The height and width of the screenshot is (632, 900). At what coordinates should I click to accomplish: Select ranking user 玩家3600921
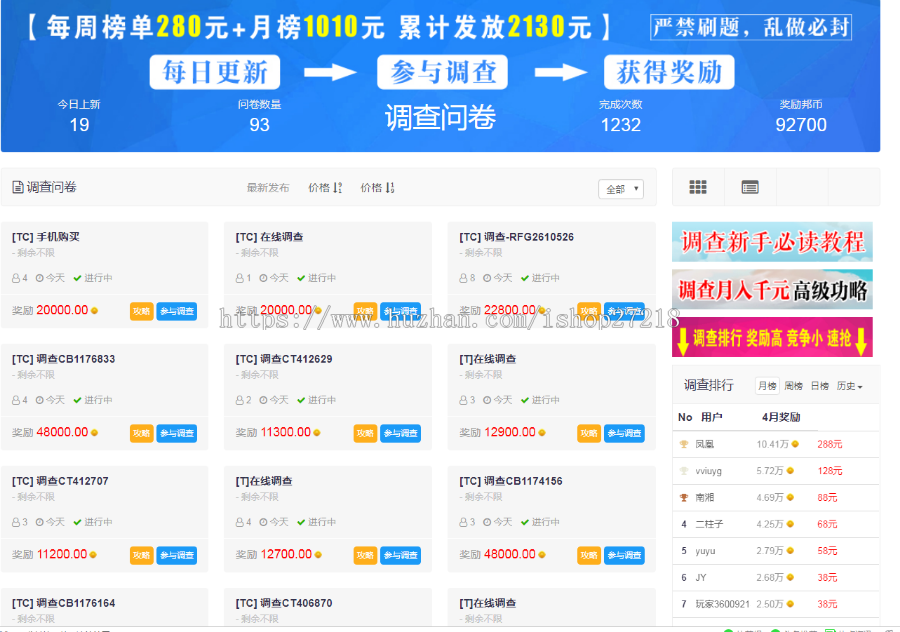coord(723,604)
